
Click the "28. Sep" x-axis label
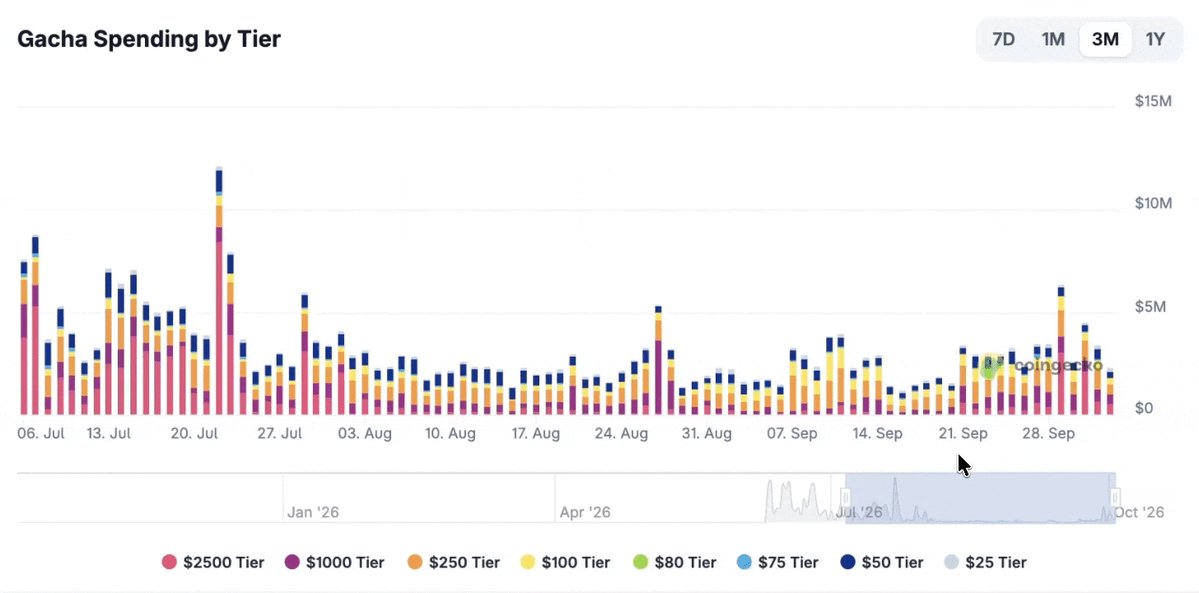coord(1048,434)
